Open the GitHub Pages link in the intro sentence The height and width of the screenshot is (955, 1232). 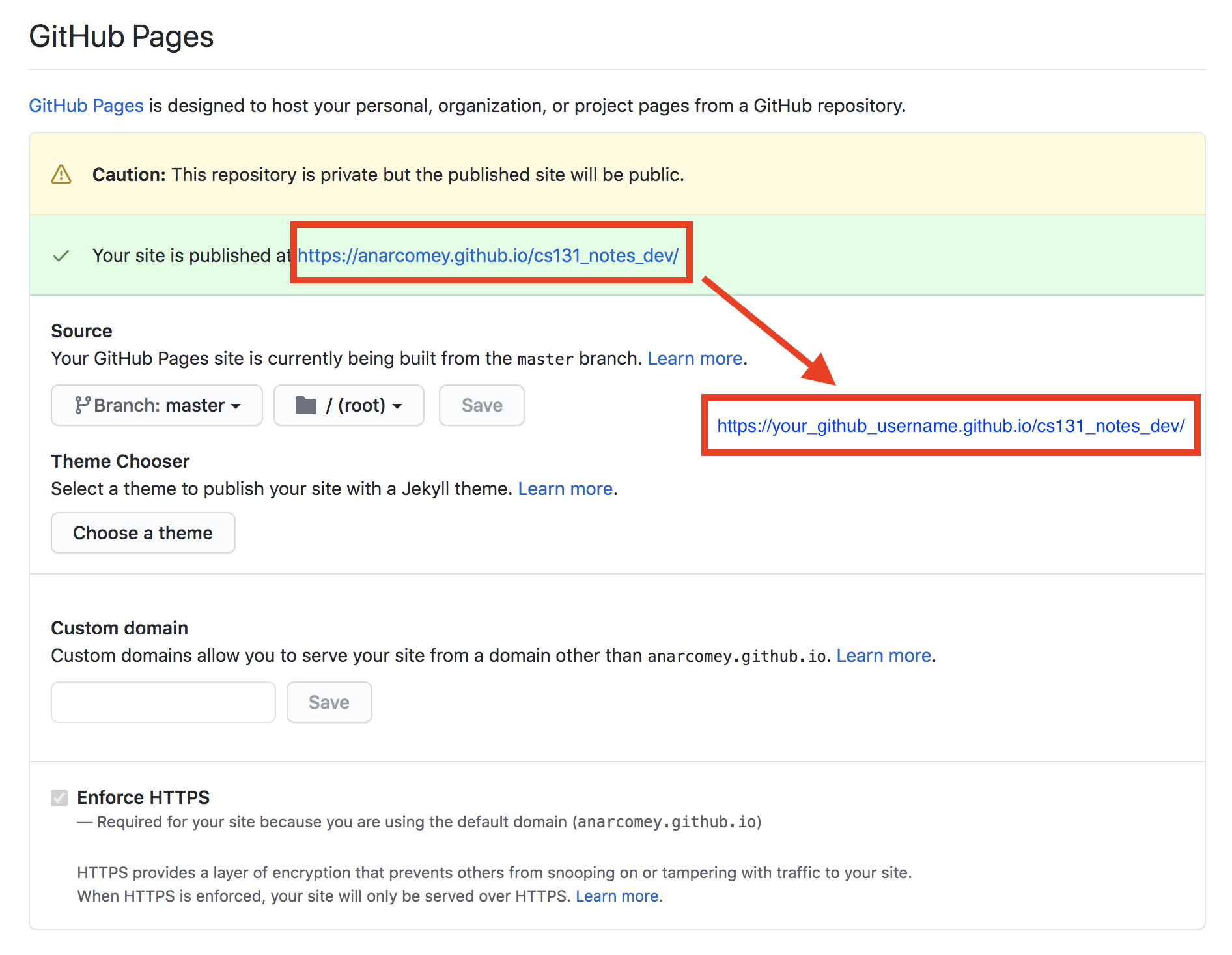pos(86,106)
